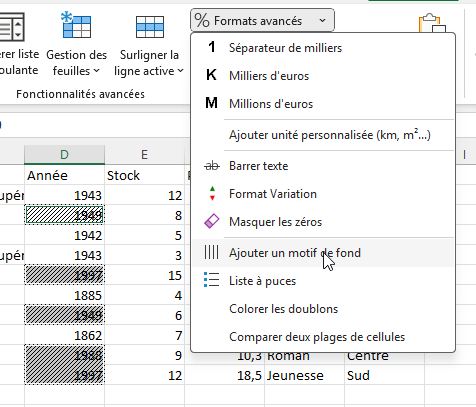Select the hatched cell 1988
Viewport: 476px width, 407px height.
click(64, 355)
